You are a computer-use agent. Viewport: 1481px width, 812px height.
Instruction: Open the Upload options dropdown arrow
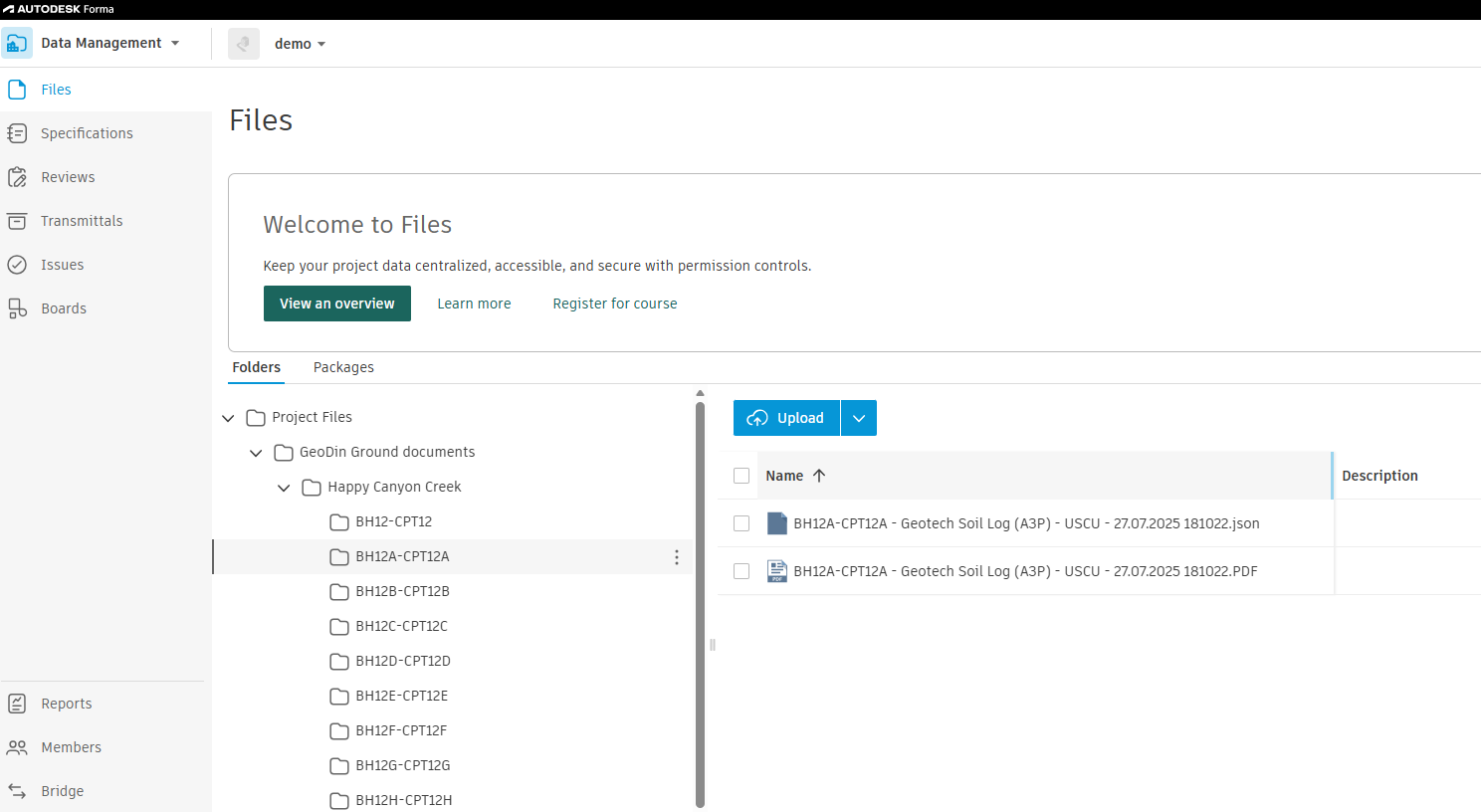click(x=859, y=418)
